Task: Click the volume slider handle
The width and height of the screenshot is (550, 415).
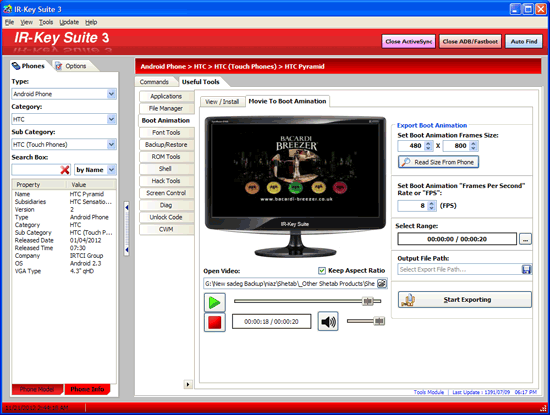Action: [379, 321]
